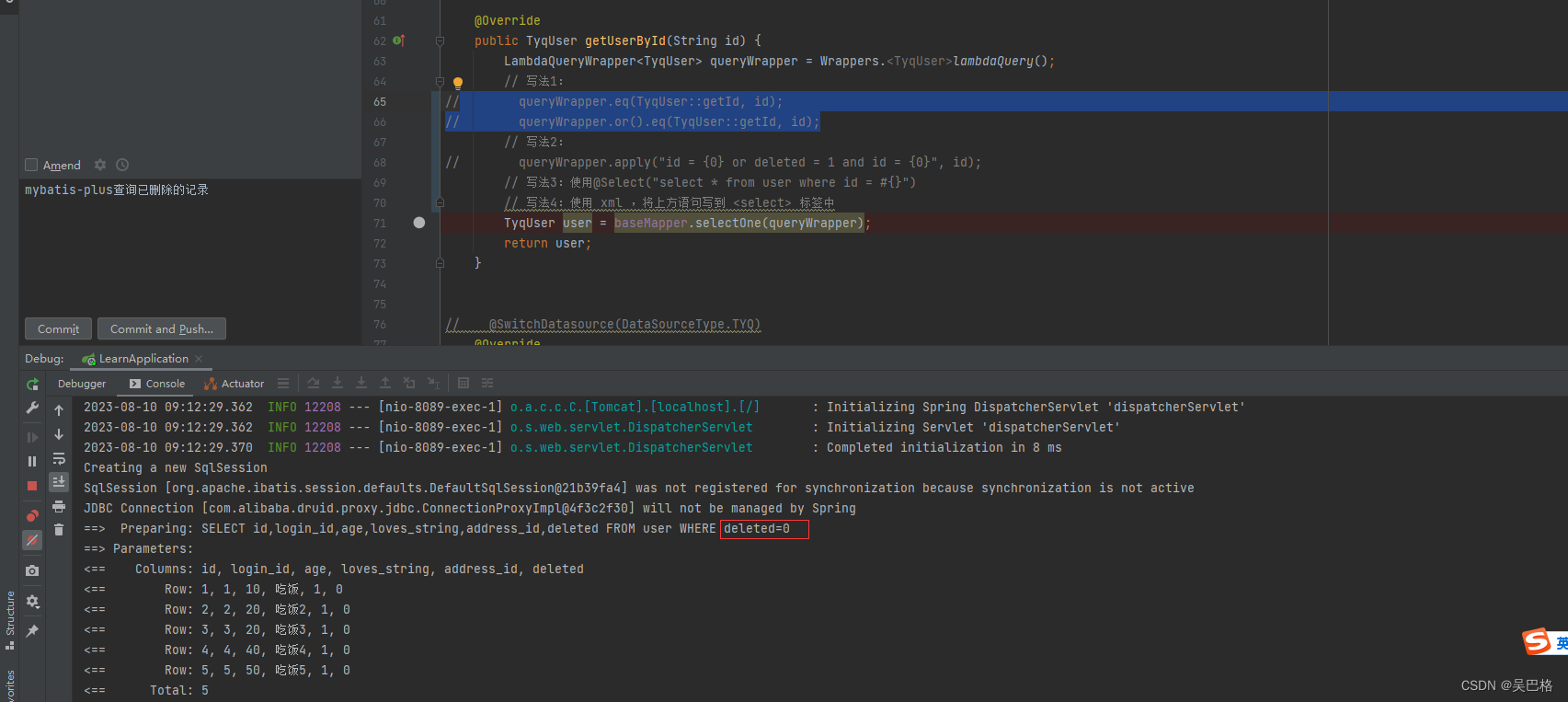Collapse fold end marker on line 73

point(440,263)
